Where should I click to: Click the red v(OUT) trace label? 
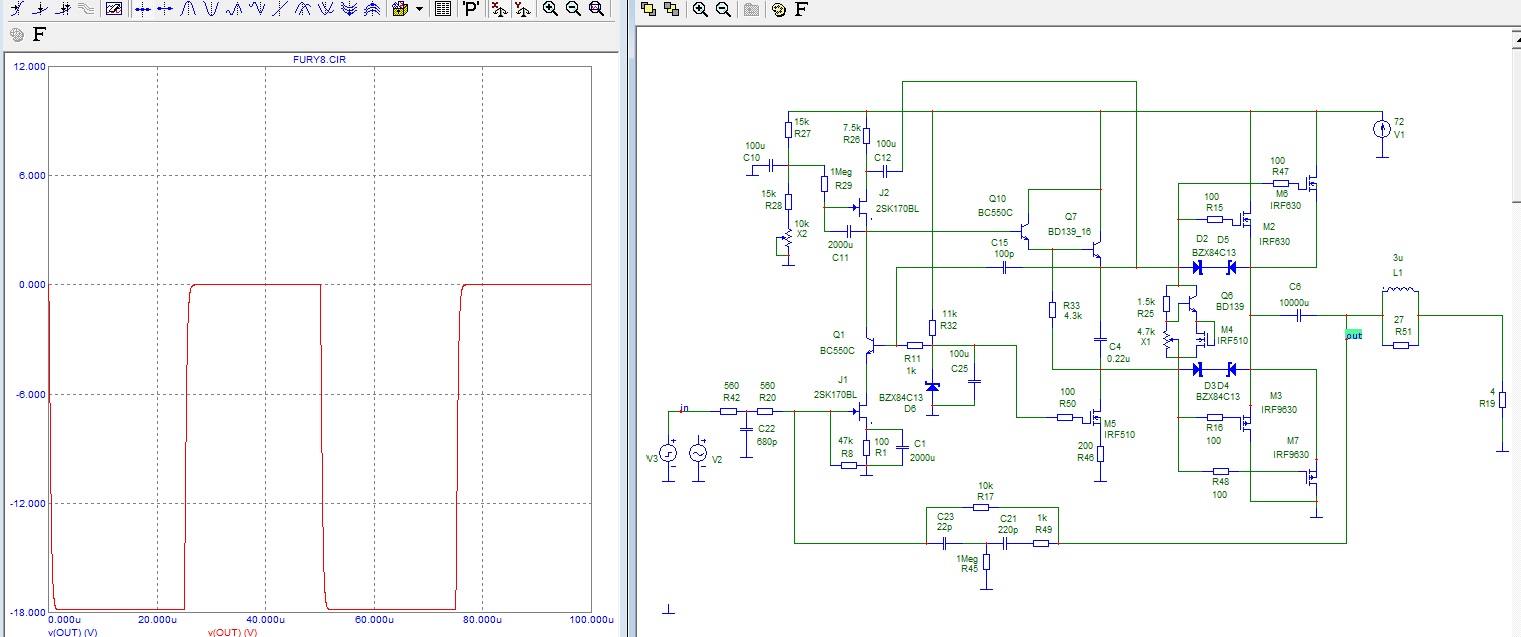[x=232, y=632]
